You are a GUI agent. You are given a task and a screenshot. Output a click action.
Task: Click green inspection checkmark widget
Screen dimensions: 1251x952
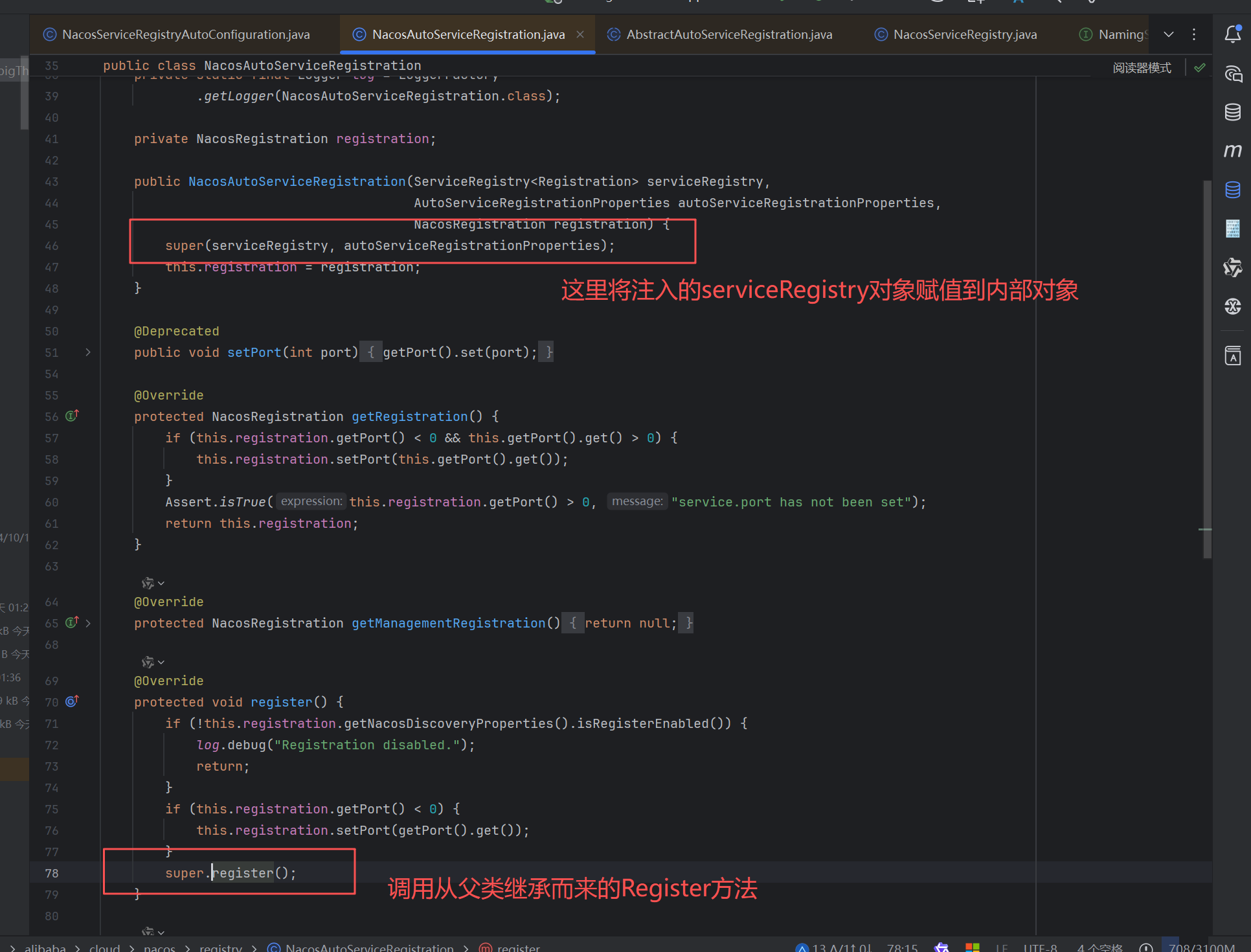[1200, 68]
